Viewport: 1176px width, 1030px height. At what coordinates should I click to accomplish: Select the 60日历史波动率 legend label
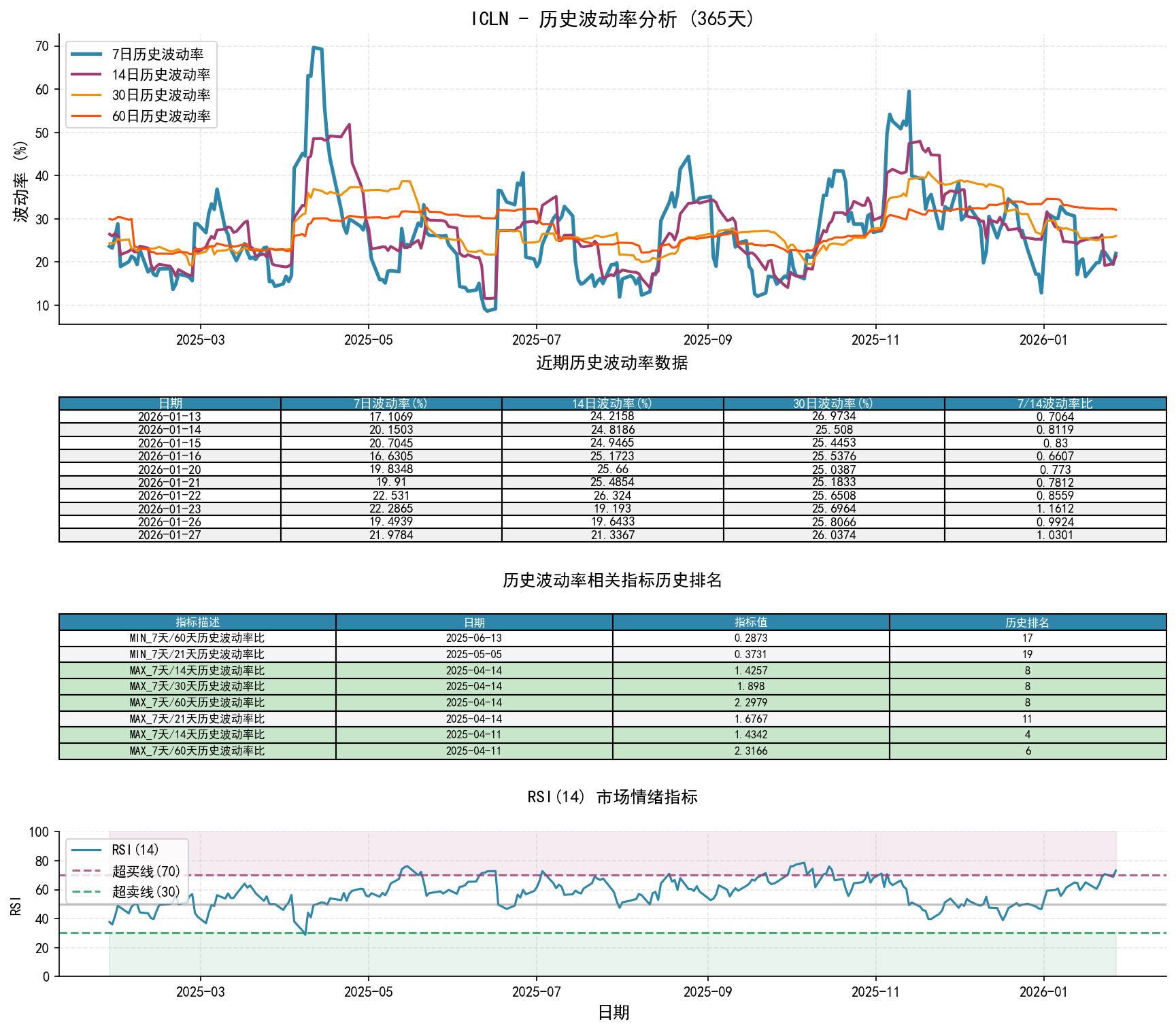pyautogui.click(x=161, y=116)
